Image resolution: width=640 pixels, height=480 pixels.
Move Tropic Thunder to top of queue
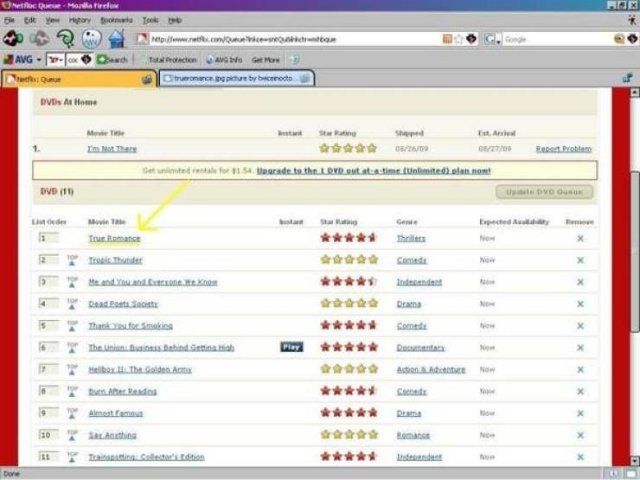click(72, 260)
